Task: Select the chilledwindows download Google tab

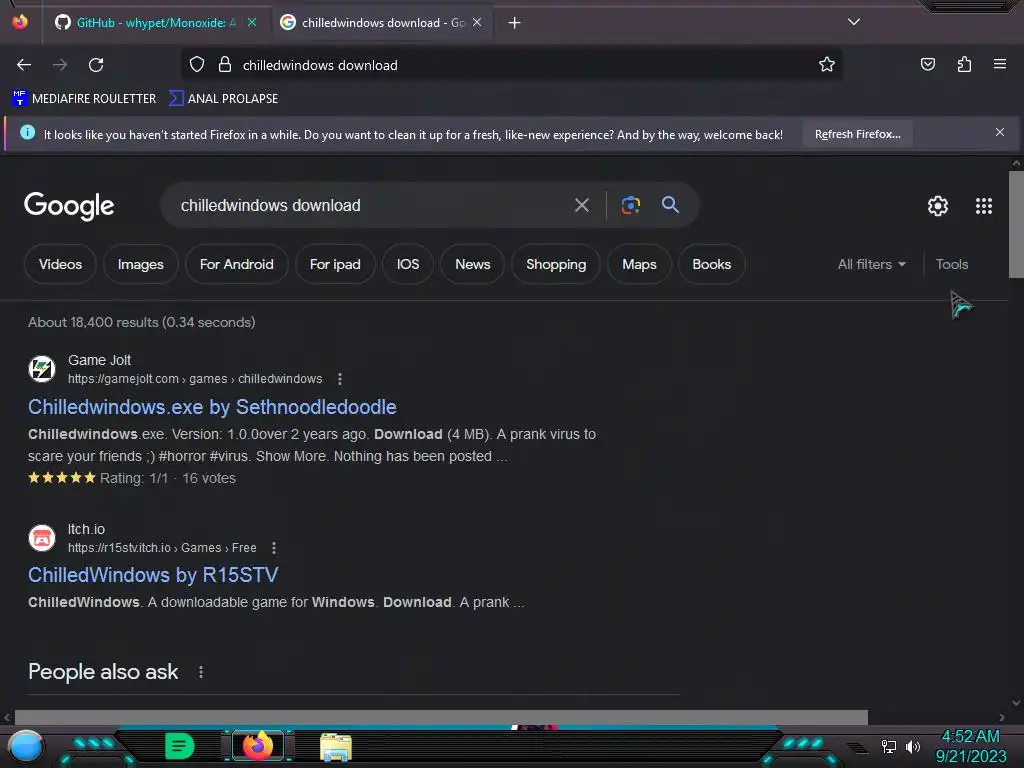Action: coord(383,23)
